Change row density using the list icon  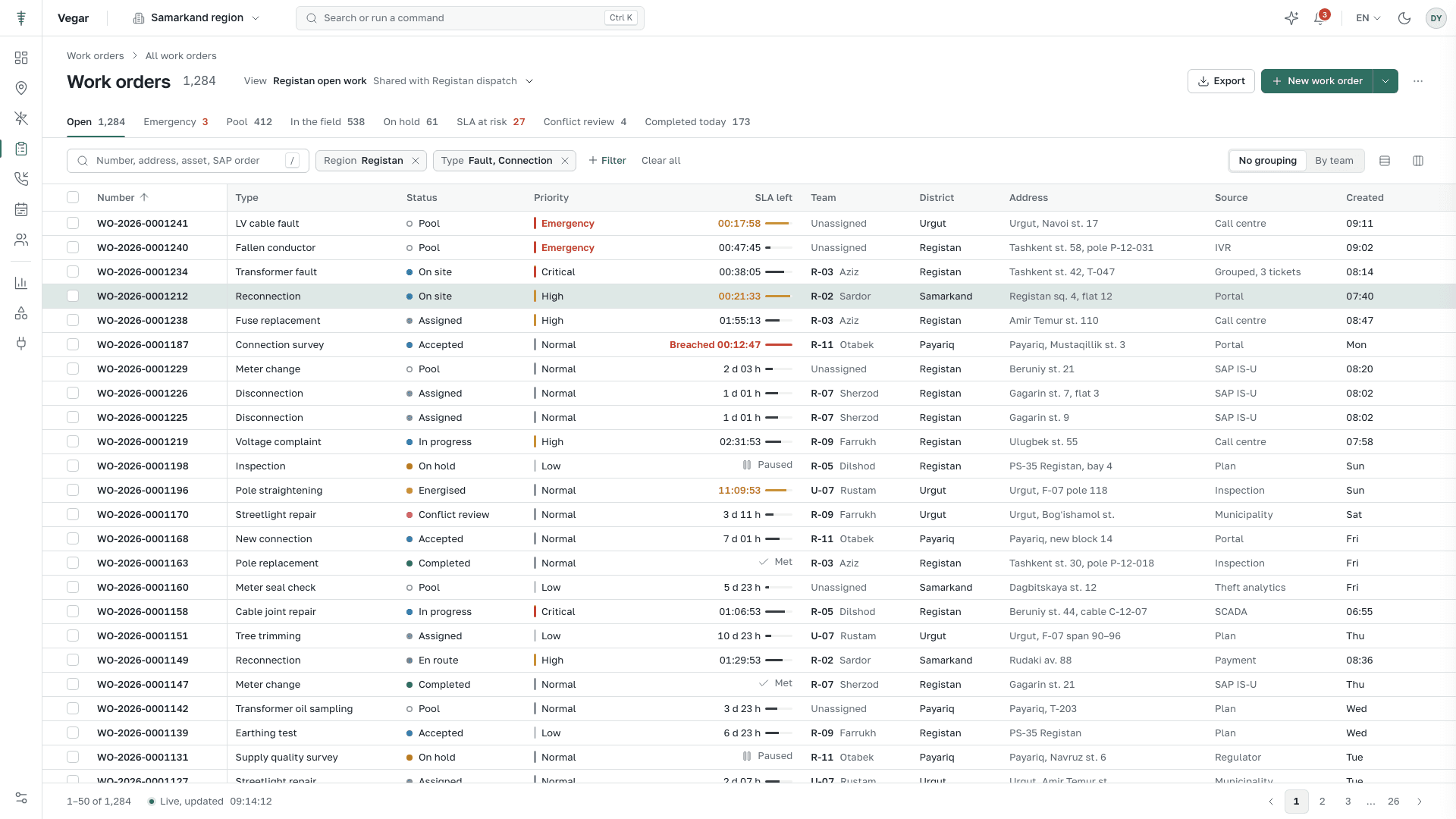[x=1385, y=161]
